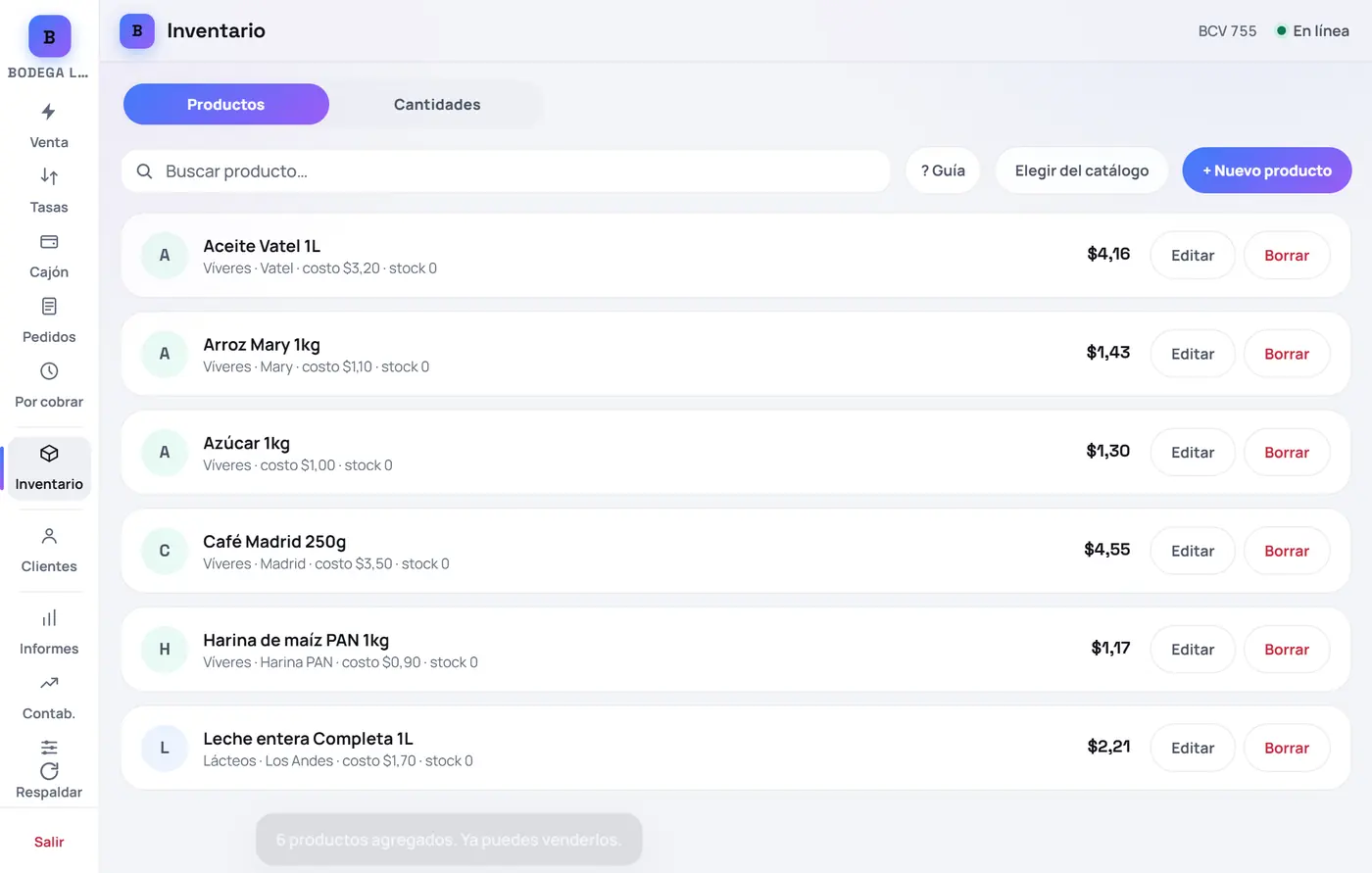
Task: Click the $1,30 price of Azúcar
Action: (1108, 451)
